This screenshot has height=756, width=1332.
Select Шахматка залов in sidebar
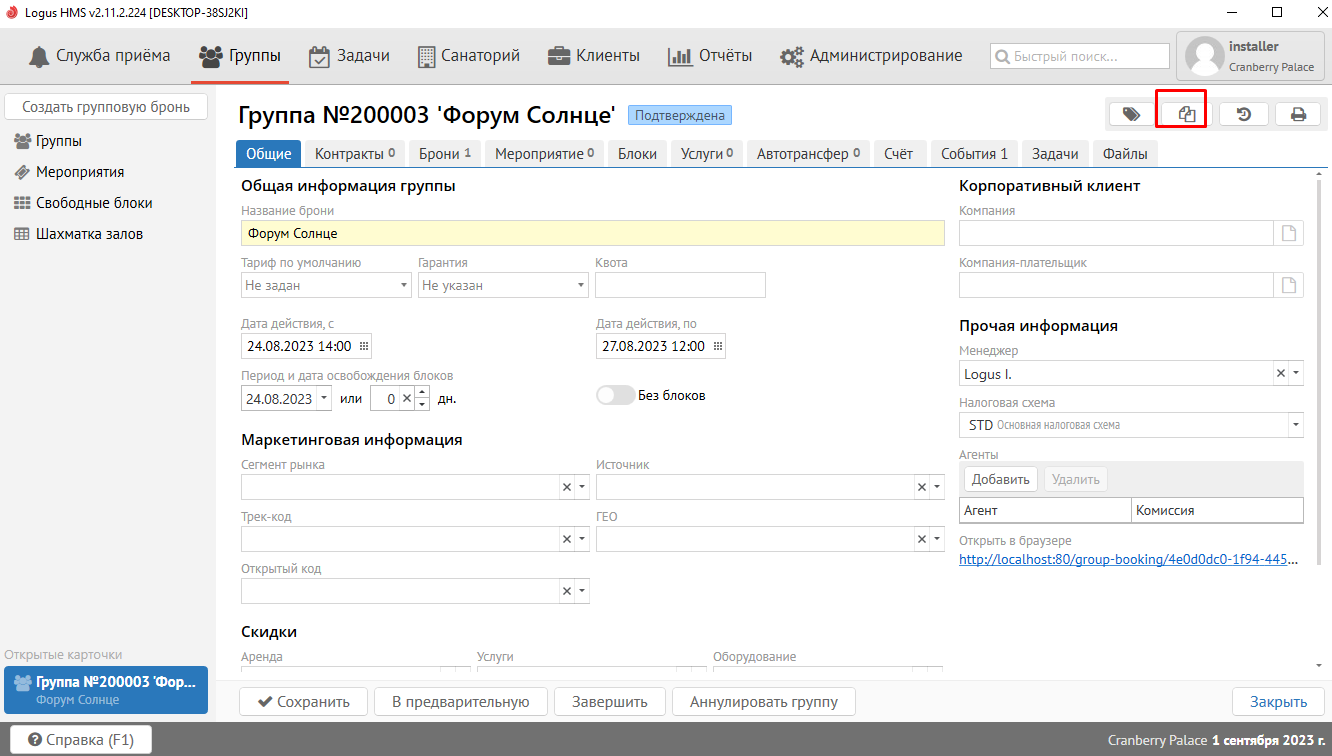pos(89,234)
